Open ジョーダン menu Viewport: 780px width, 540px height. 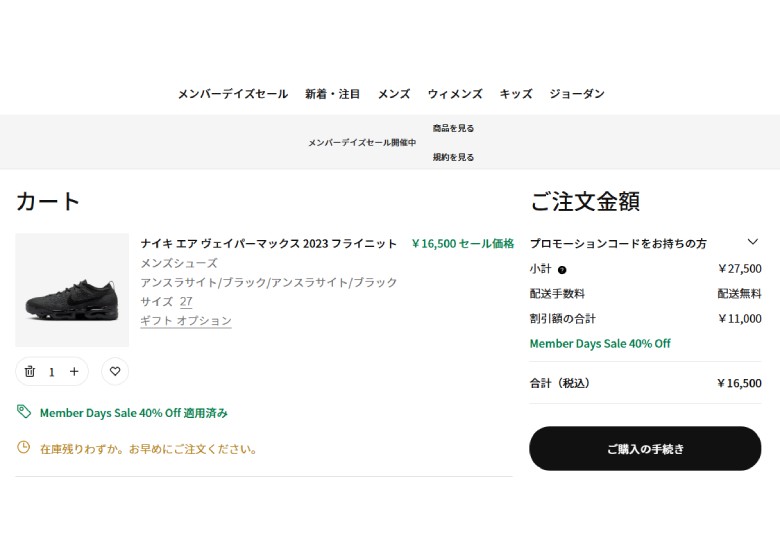[577, 94]
